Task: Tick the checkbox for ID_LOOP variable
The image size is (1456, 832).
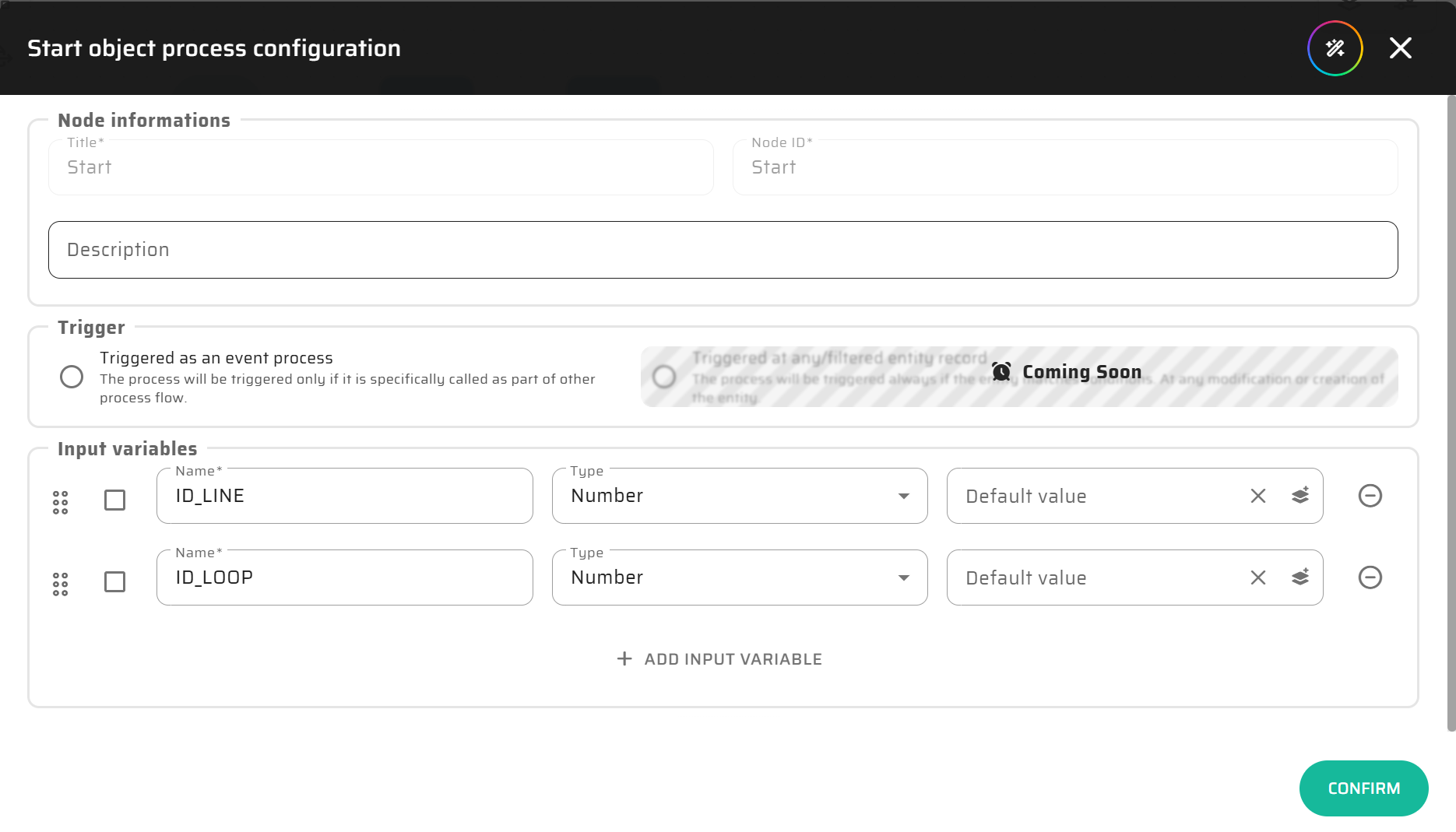Action: (114, 581)
